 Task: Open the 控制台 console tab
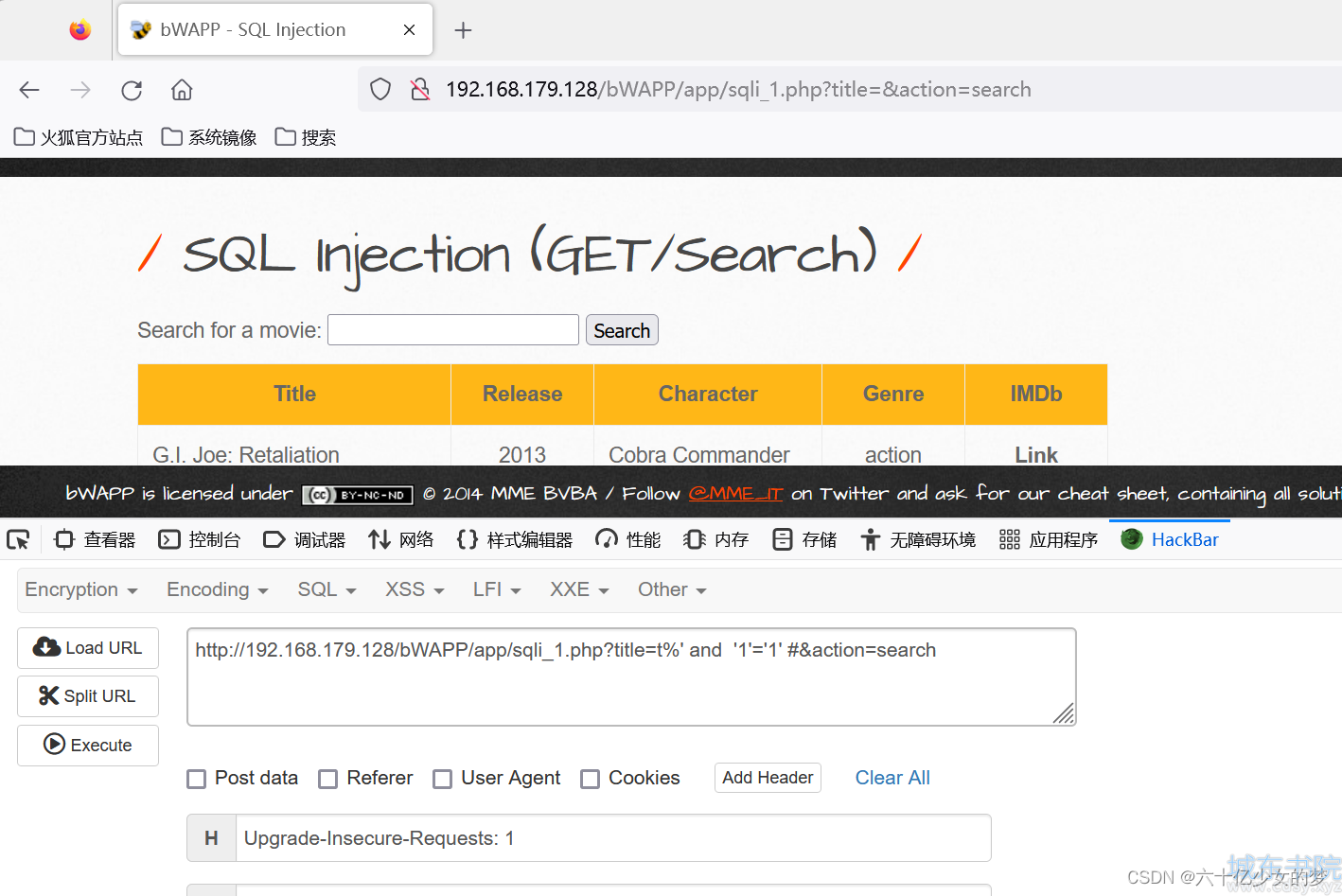[199, 539]
